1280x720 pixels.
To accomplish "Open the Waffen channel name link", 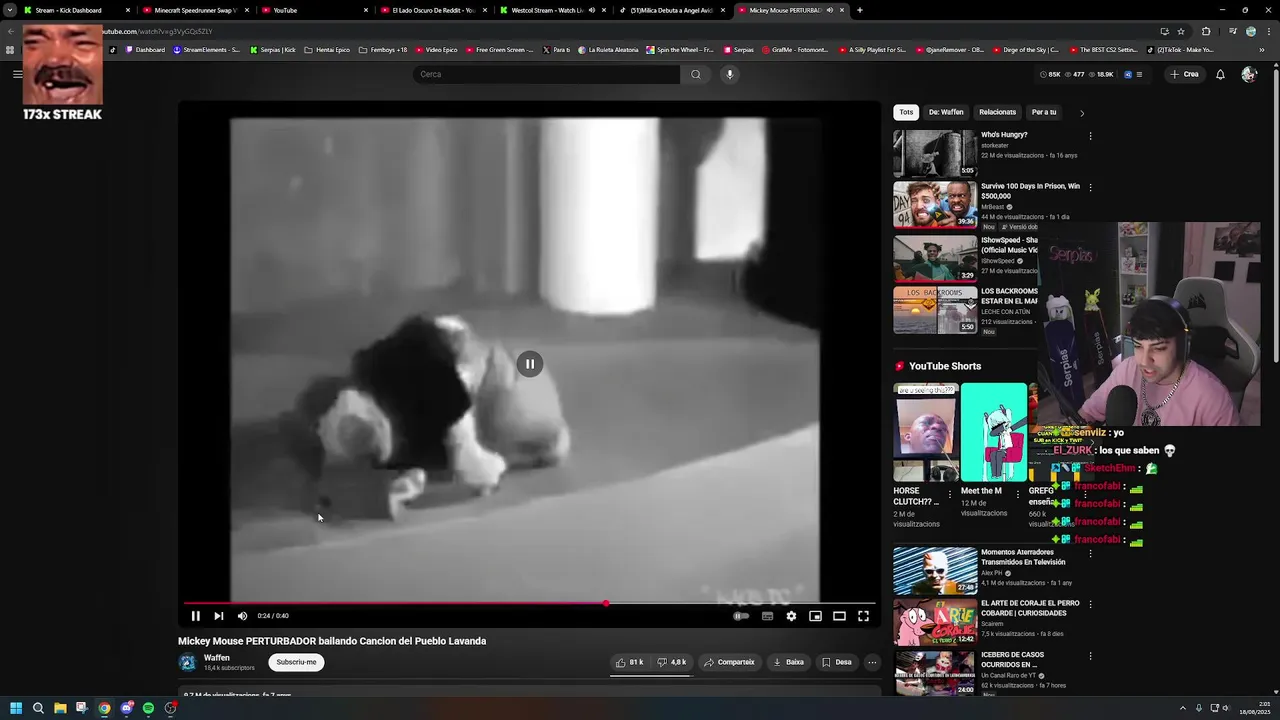I will coord(217,658).
